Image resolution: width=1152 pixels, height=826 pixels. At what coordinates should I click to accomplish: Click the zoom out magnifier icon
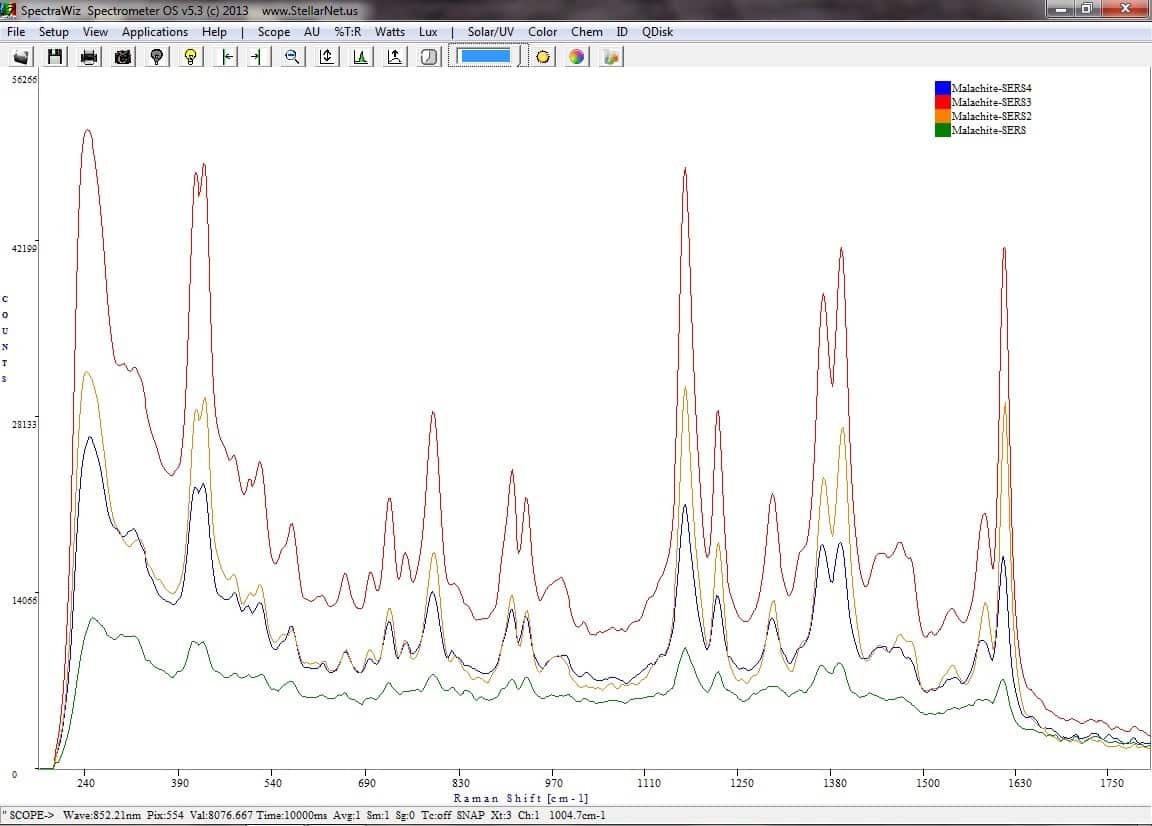292,57
